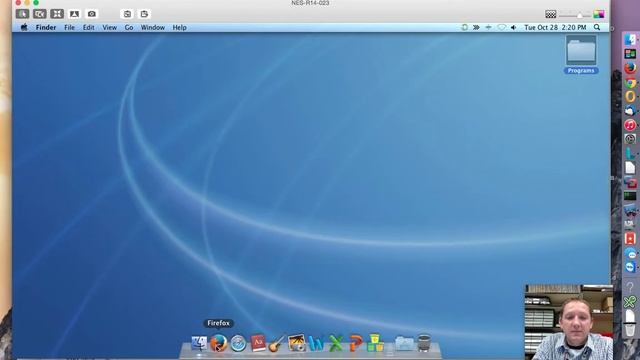Open the photo app icon in Dock

point(296,343)
